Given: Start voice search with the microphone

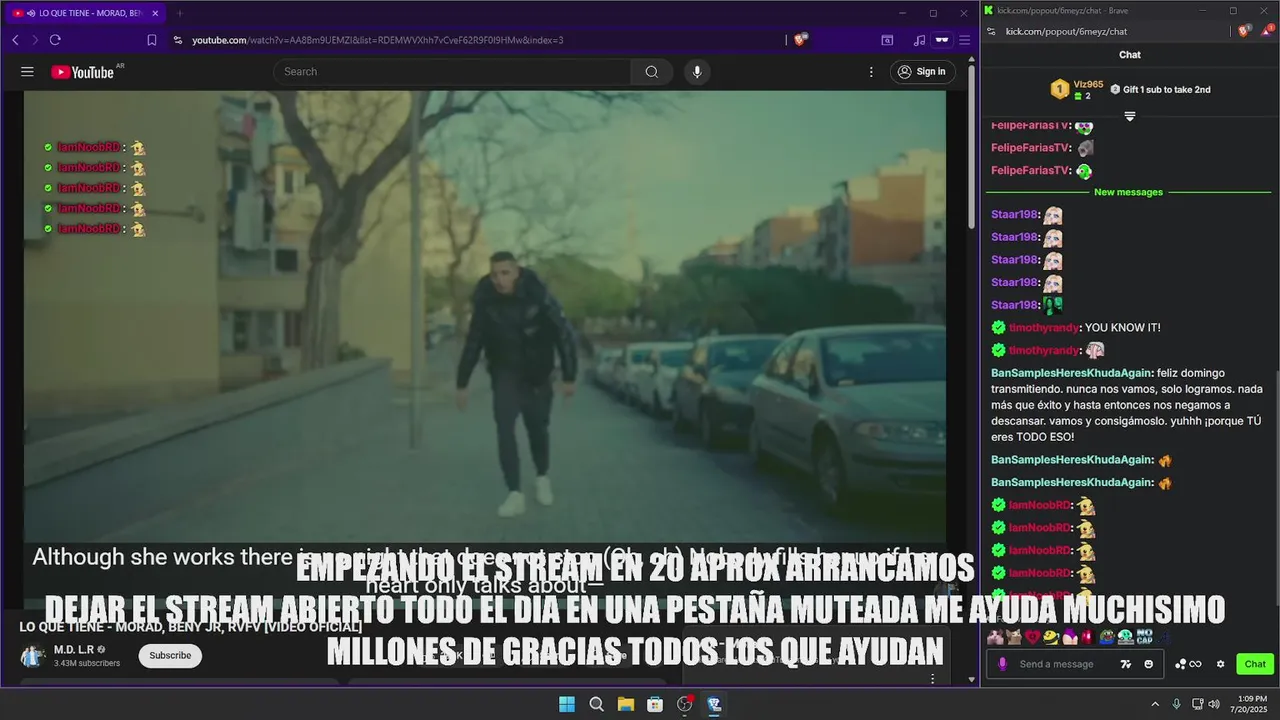Looking at the screenshot, I should (697, 72).
